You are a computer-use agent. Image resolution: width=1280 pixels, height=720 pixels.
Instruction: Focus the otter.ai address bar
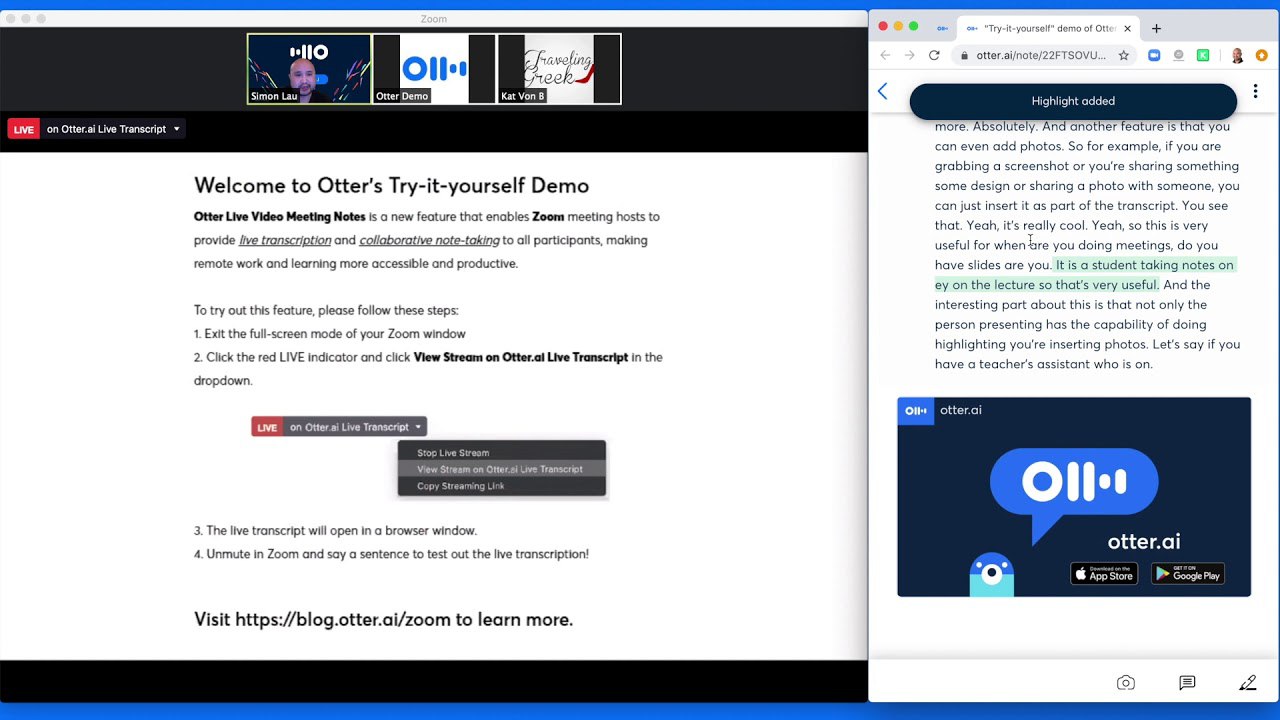point(1041,55)
